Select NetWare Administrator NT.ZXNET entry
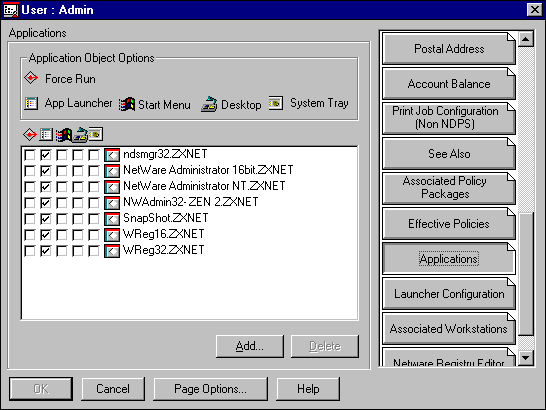The width and height of the screenshot is (546, 410). (204, 186)
